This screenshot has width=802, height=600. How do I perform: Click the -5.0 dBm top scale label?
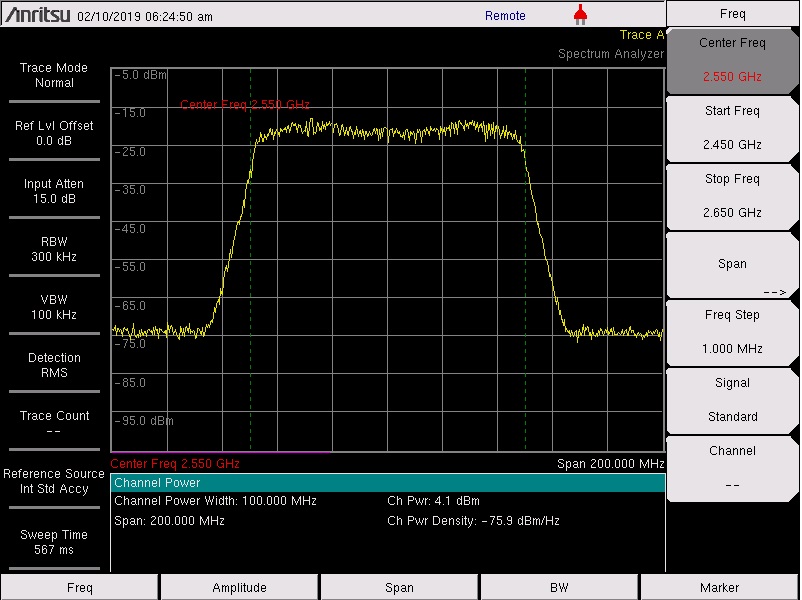point(140,75)
